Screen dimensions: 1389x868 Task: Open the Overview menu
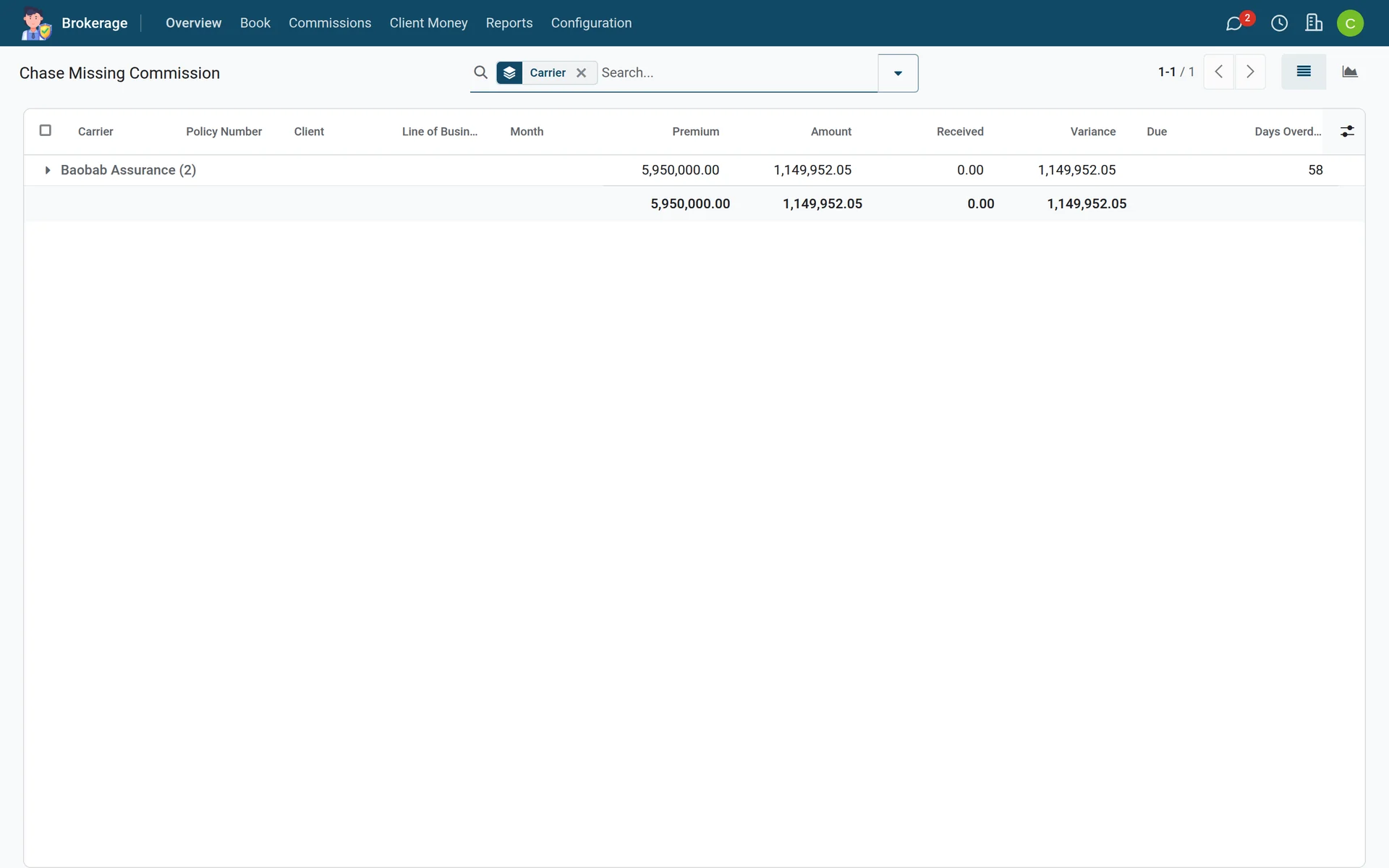(x=193, y=23)
